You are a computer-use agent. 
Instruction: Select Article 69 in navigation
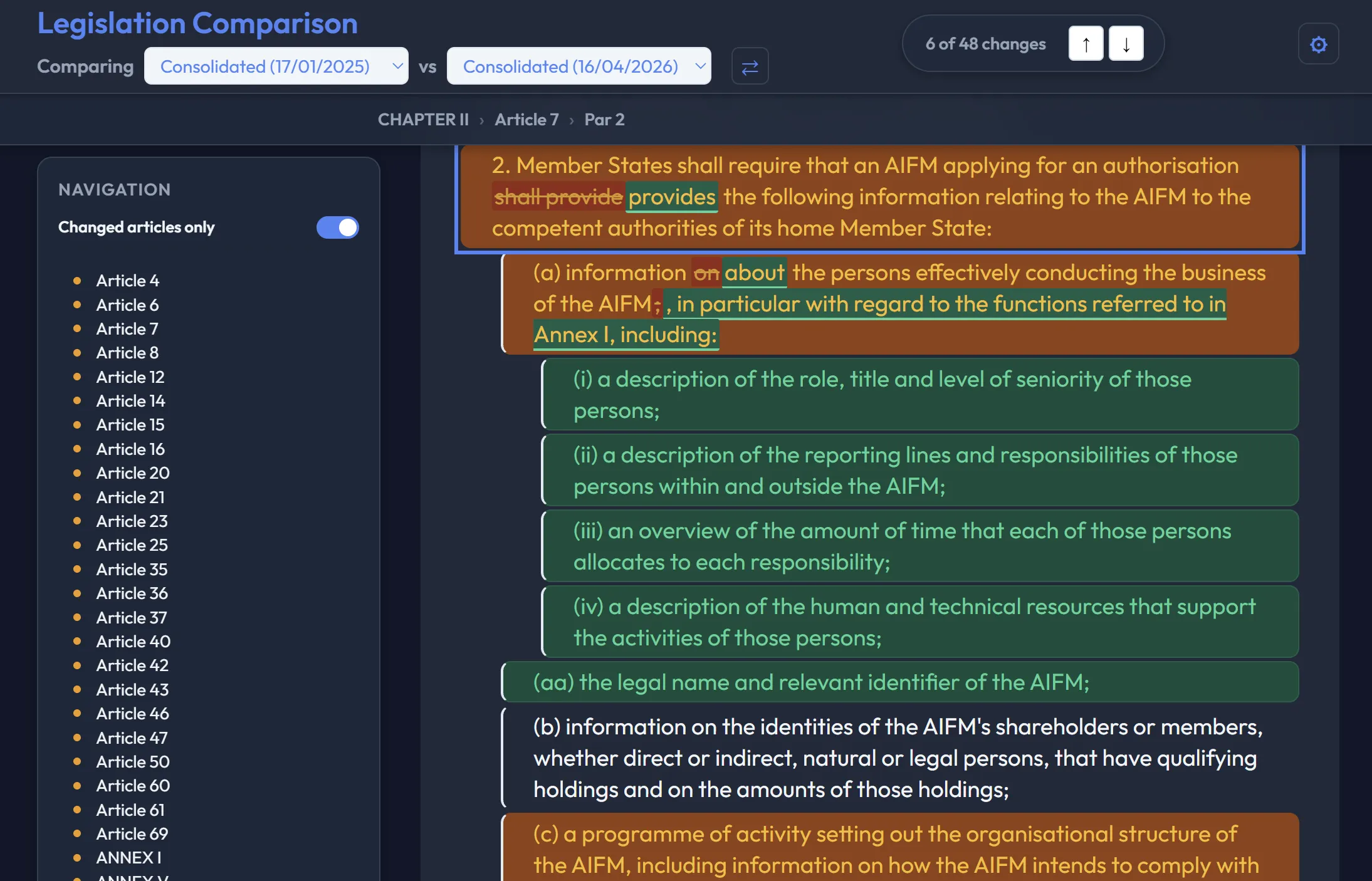pos(132,834)
